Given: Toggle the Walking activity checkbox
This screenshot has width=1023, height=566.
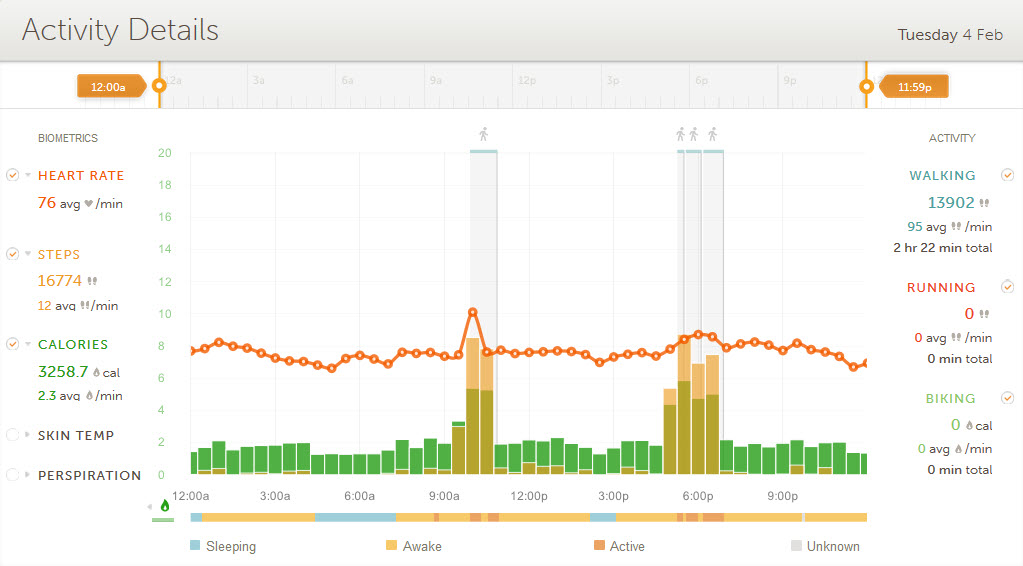Looking at the screenshot, I should click(1007, 175).
